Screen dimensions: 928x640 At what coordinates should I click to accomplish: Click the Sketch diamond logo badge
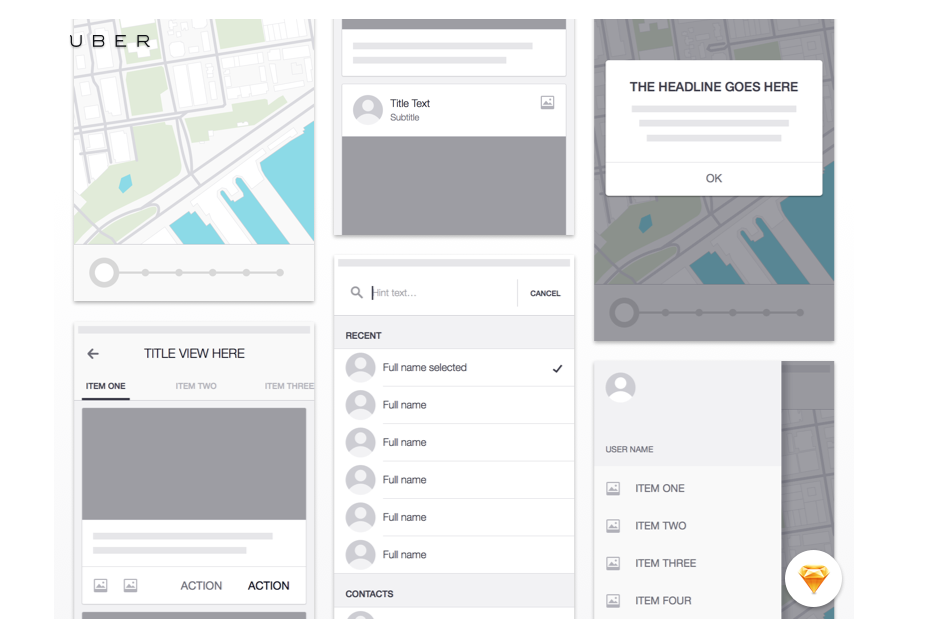(813, 579)
